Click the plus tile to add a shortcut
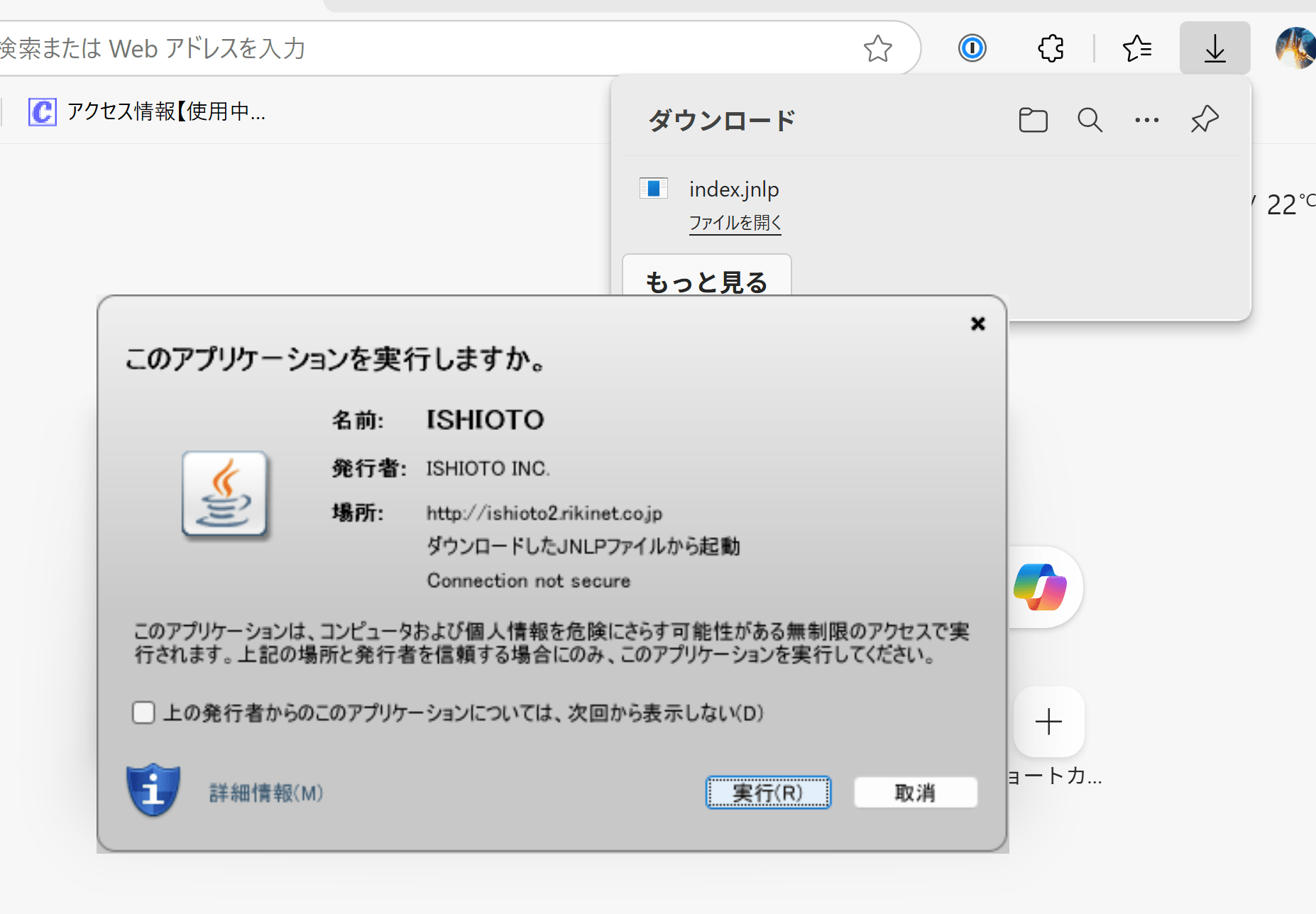The image size is (1316, 914). (1048, 722)
